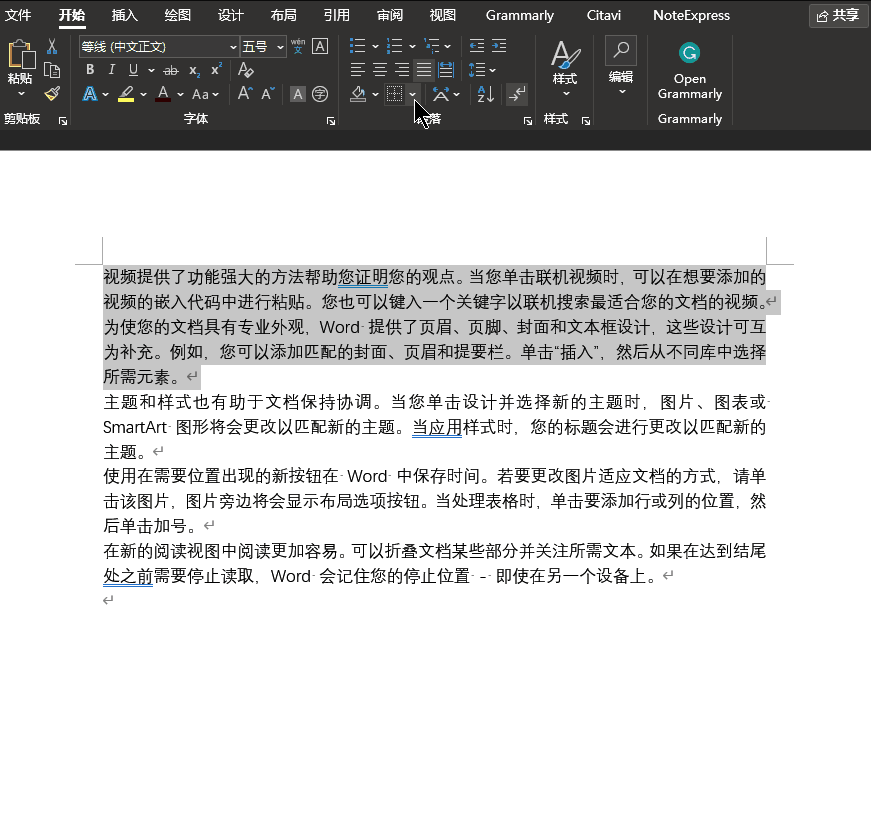Switch to the 布局 ribbon tab

click(283, 15)
